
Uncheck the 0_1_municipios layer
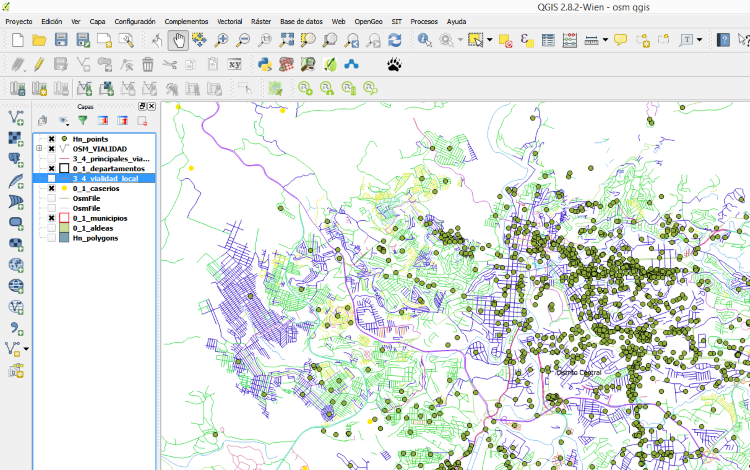(x=51, y=218)
